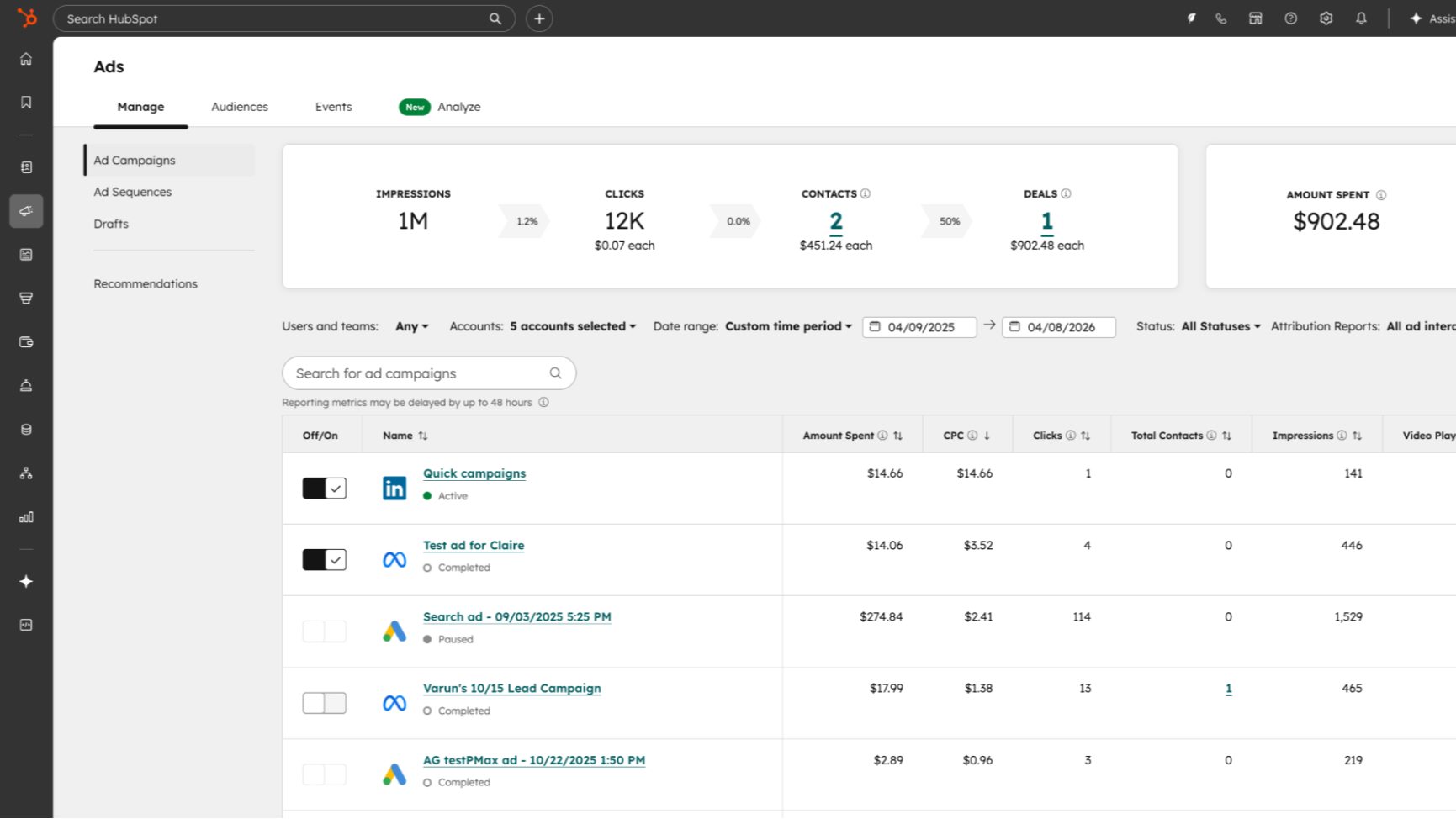Select the Marketing megaphone icon in sidebar

tap(25, 210)
